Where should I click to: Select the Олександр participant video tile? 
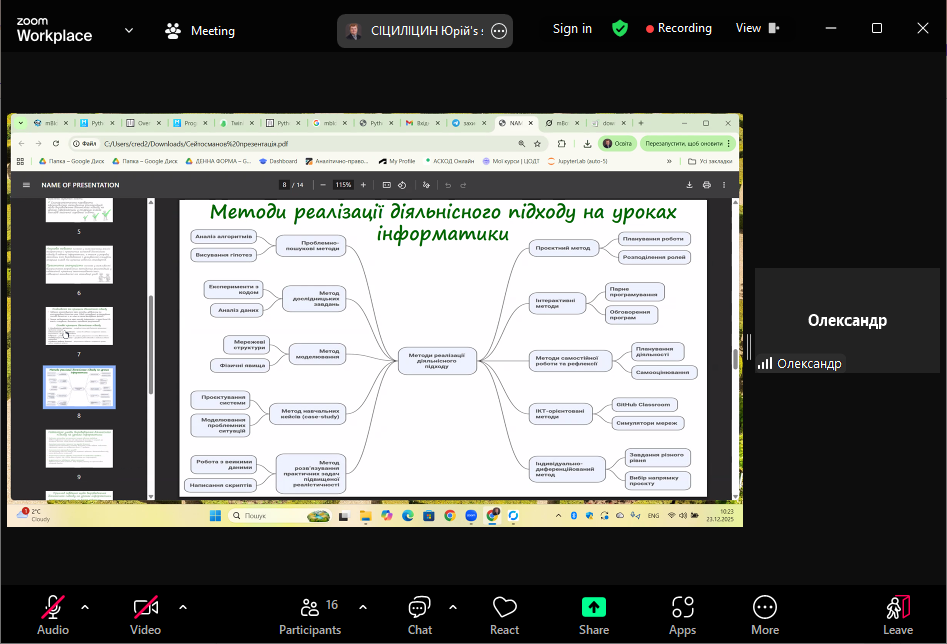(x=846, y=321)
